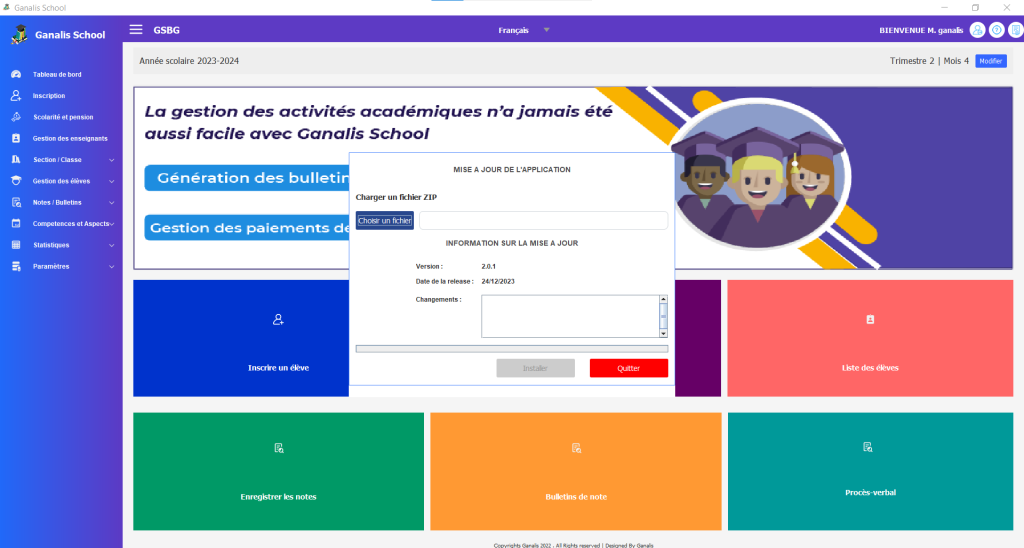Click the Génération des bulletins banner label
The height and width of the screenshot is (548, 1024).
[x=247, y=178]
